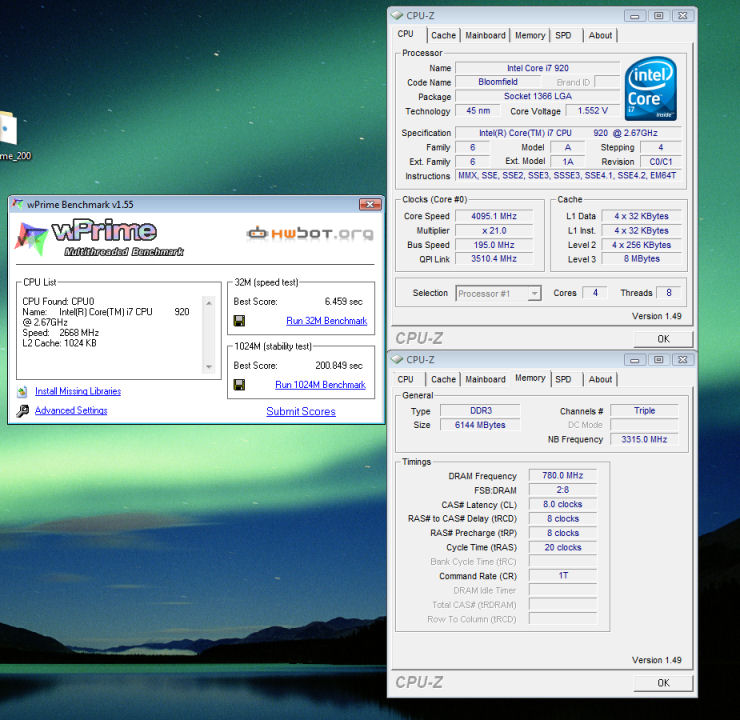The image size is (740, 720).
Task: Close the wPrime Benchmark window
Action: click(370, 204)
